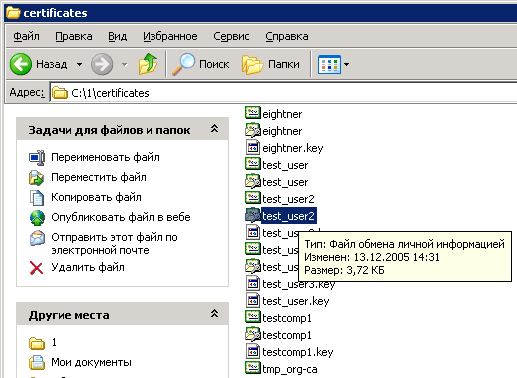This screenshot has width=517, height=378.
Task: Click Копировать файл link
Action: tap(96, 197)
